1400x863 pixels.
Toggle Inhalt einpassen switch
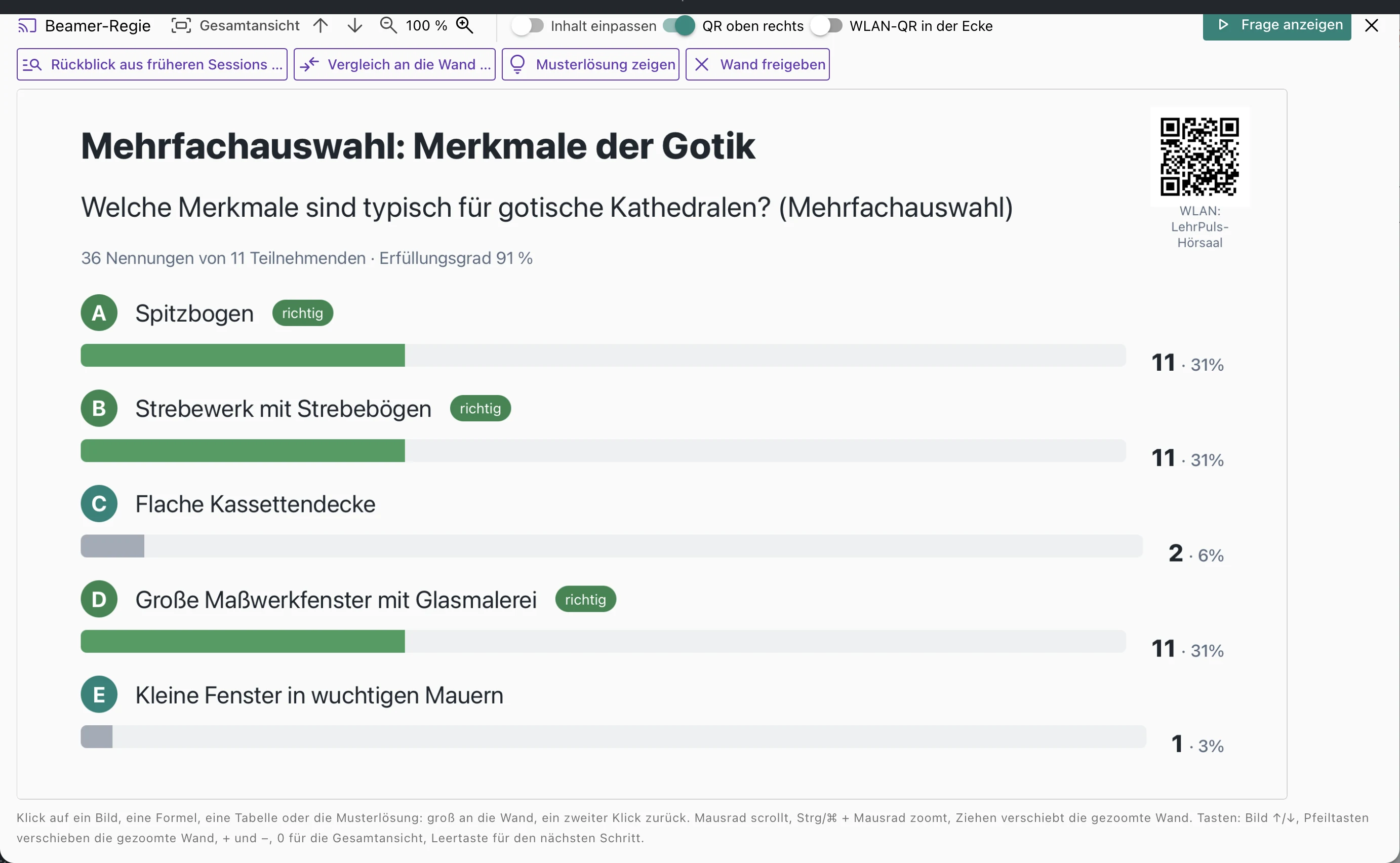(527, 26)
